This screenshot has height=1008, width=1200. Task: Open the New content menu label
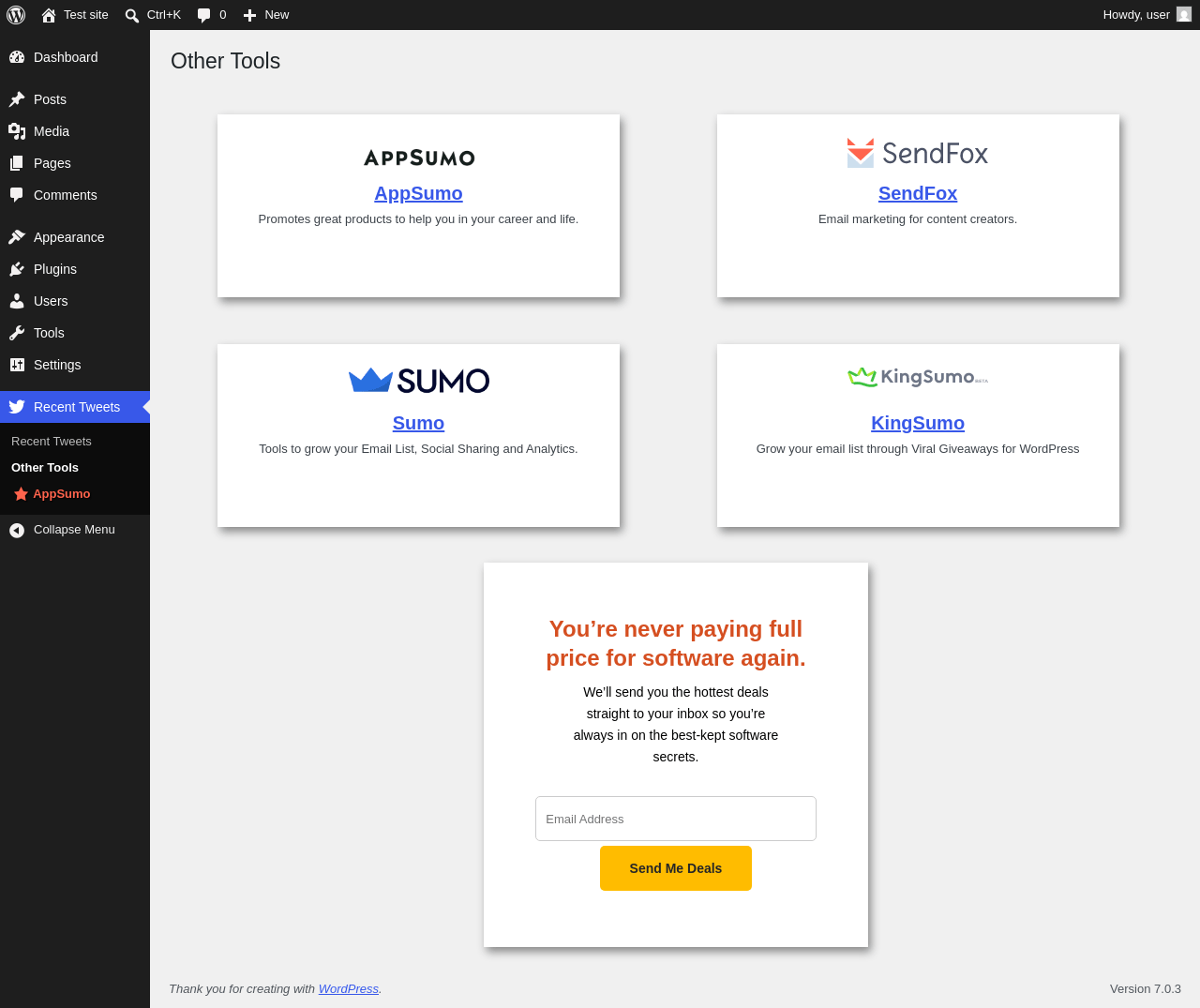277,15
